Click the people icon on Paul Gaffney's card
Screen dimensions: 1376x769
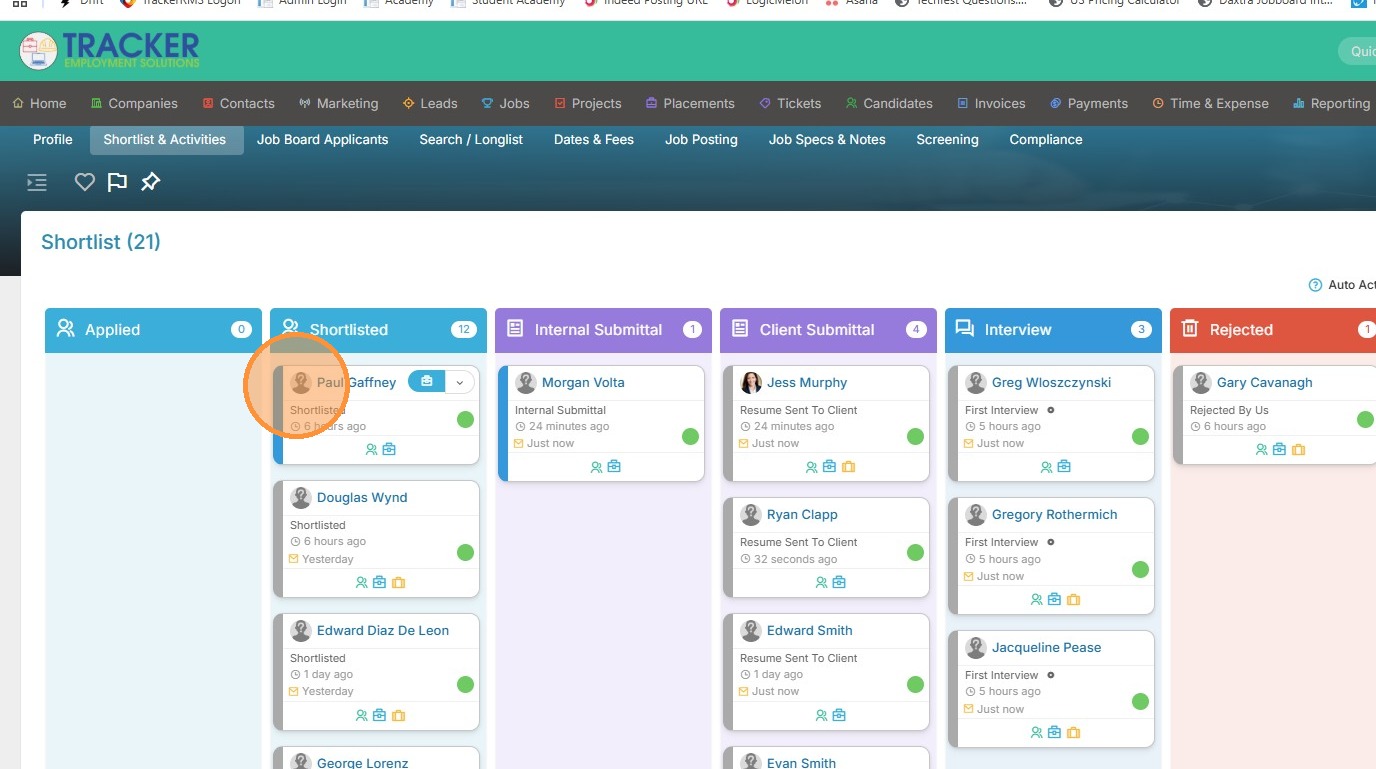(372, 450)
